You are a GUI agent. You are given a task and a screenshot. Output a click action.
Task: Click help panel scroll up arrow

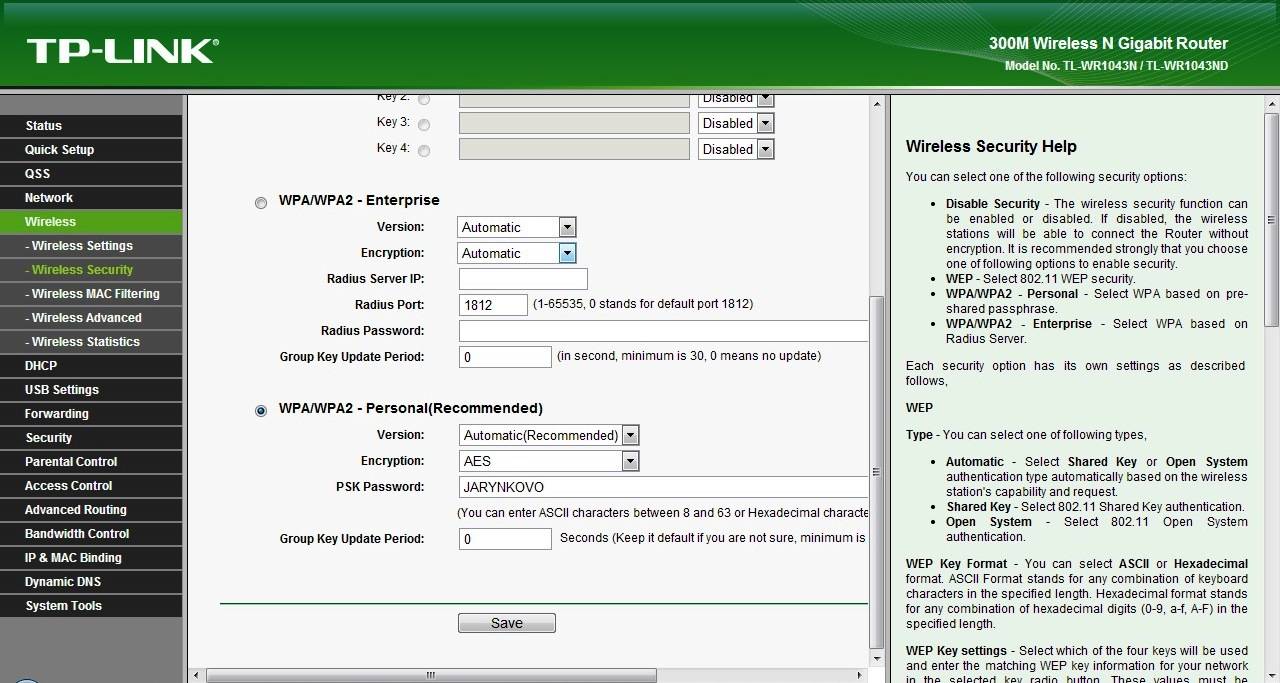(1272, 104)
